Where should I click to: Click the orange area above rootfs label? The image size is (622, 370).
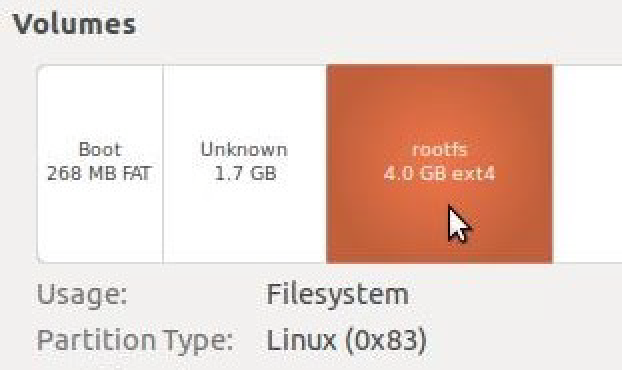(439, 103)
